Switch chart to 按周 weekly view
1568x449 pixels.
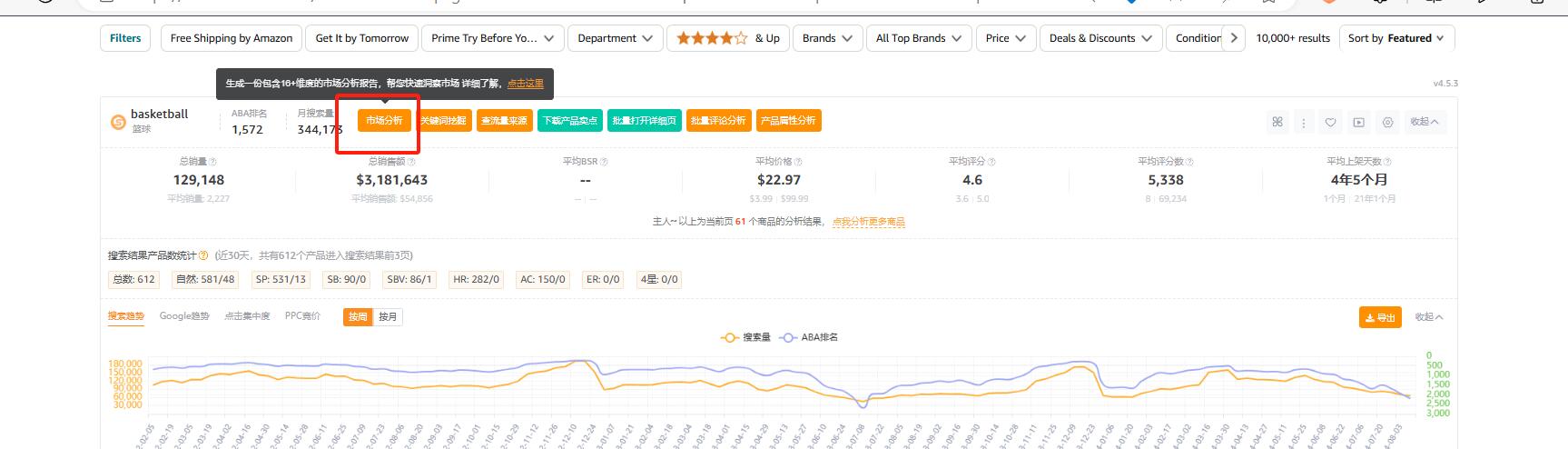358,316
